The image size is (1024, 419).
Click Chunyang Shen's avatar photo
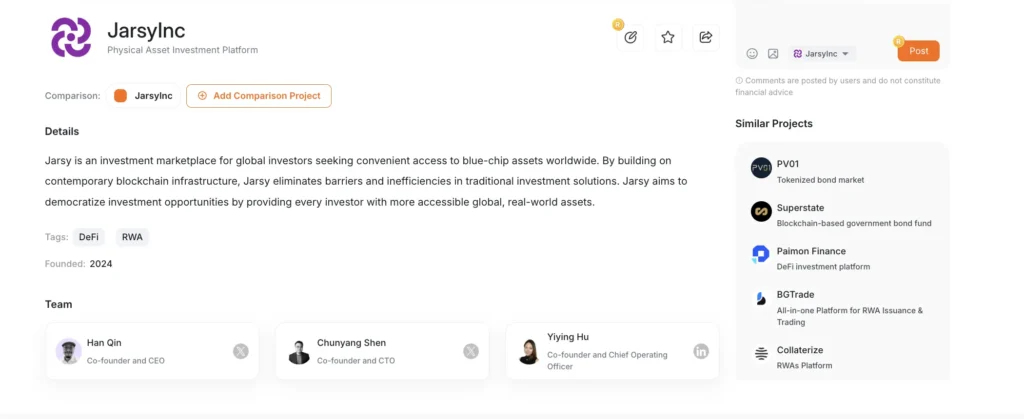pyautogui.click(x=298, y=352)
